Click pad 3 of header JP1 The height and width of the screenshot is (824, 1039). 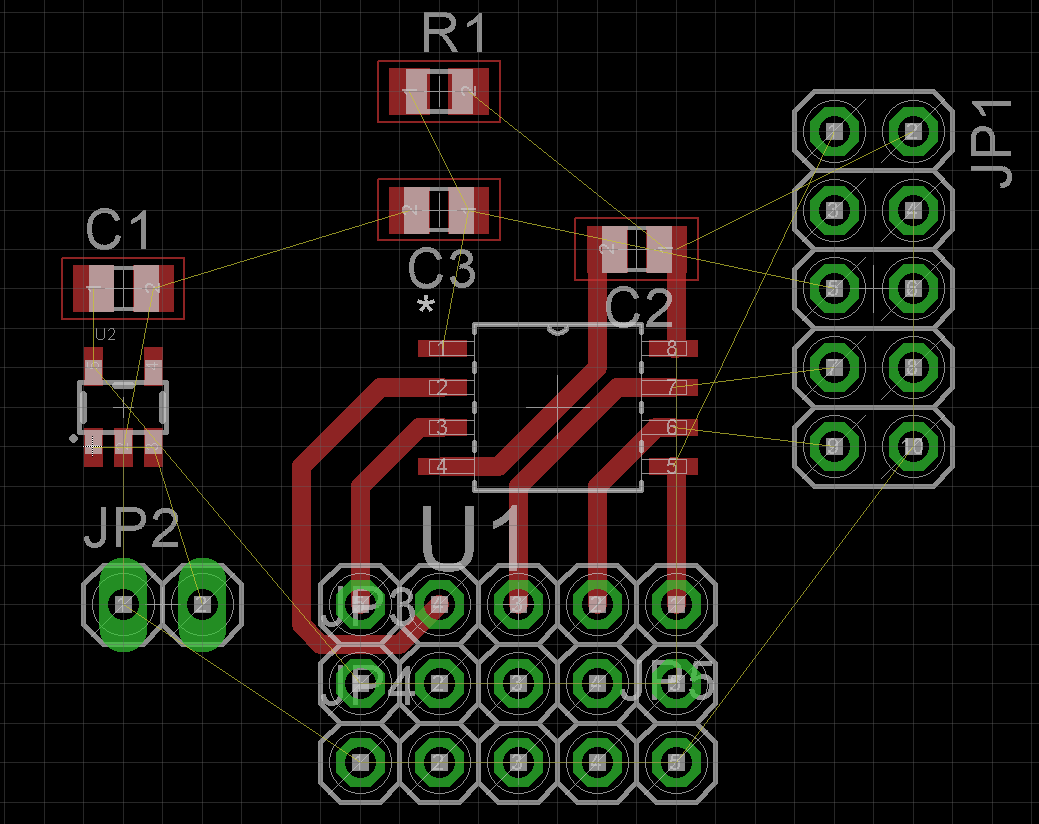coord(834,210)
